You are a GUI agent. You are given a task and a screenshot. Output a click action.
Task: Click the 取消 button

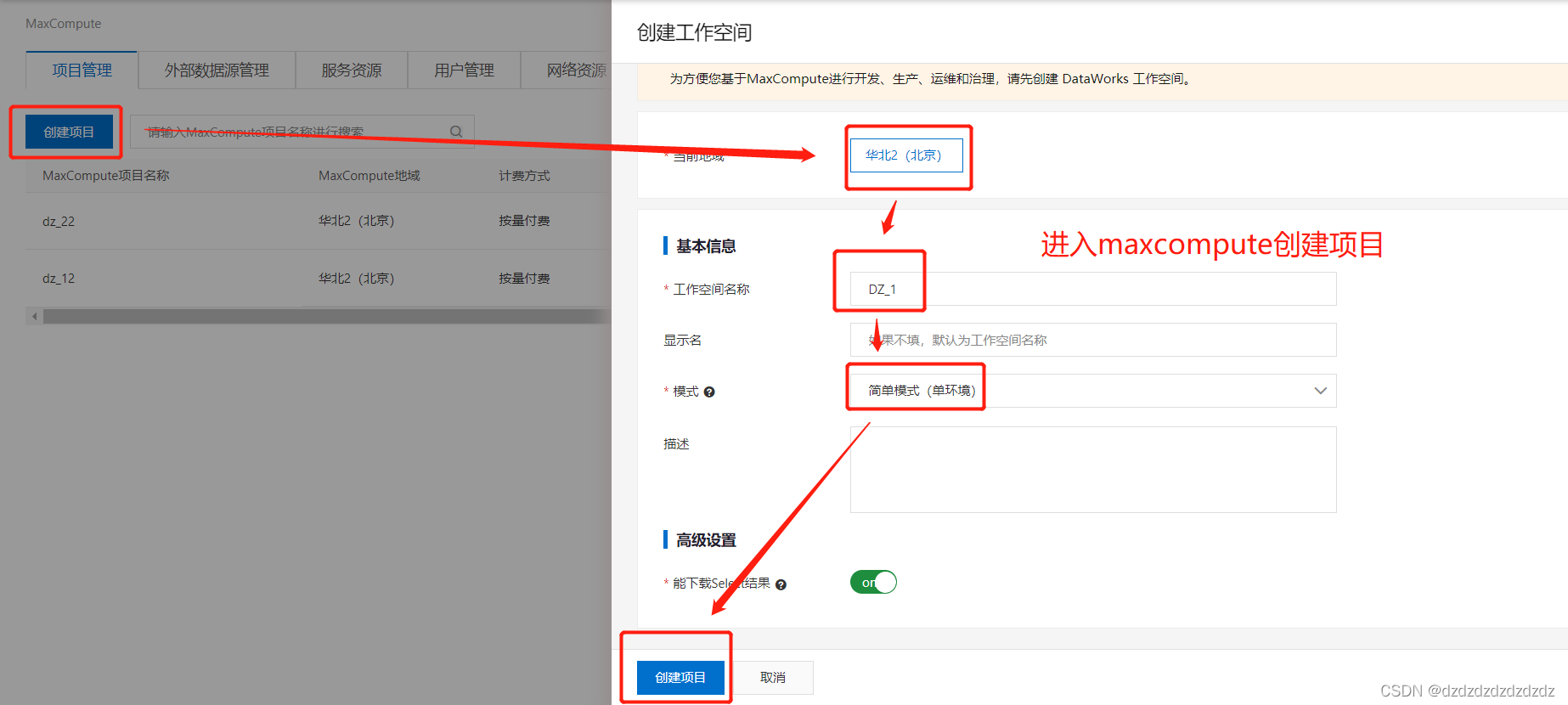[x=773, y=677]
